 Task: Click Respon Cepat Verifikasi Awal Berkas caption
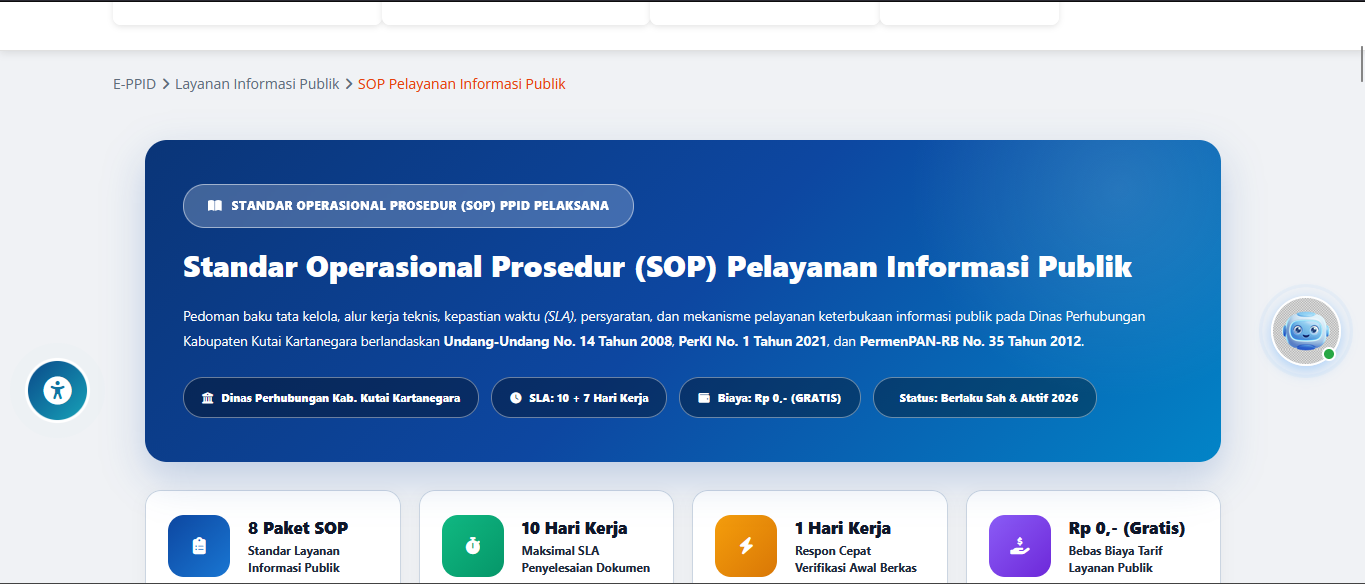856,559
